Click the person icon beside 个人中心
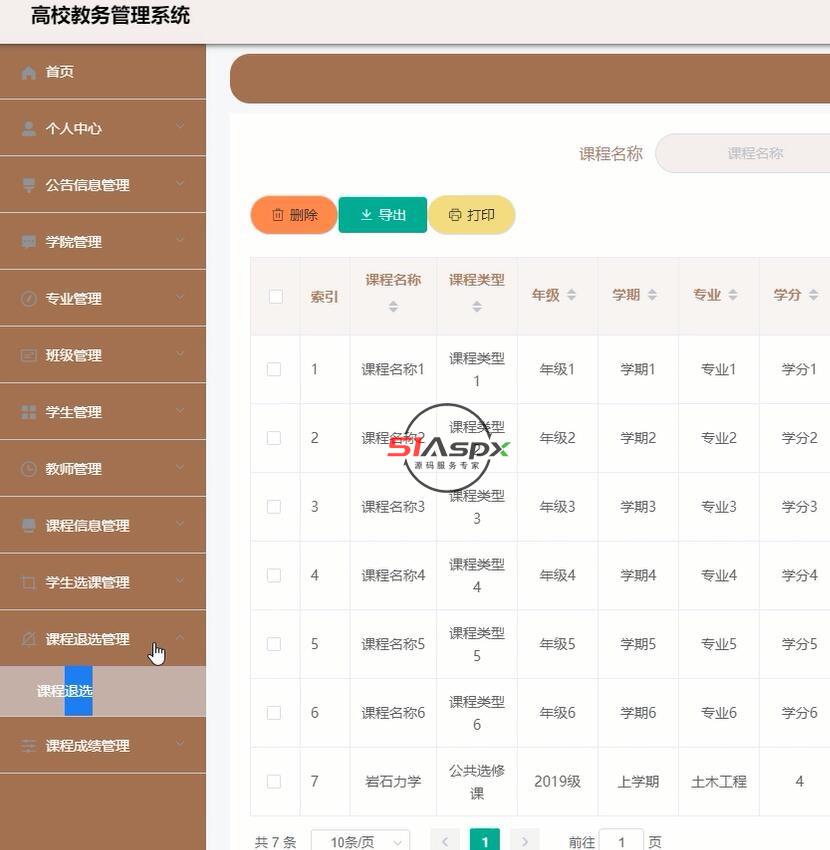Viewport: 830px width, 850px height. coord(29,128)
